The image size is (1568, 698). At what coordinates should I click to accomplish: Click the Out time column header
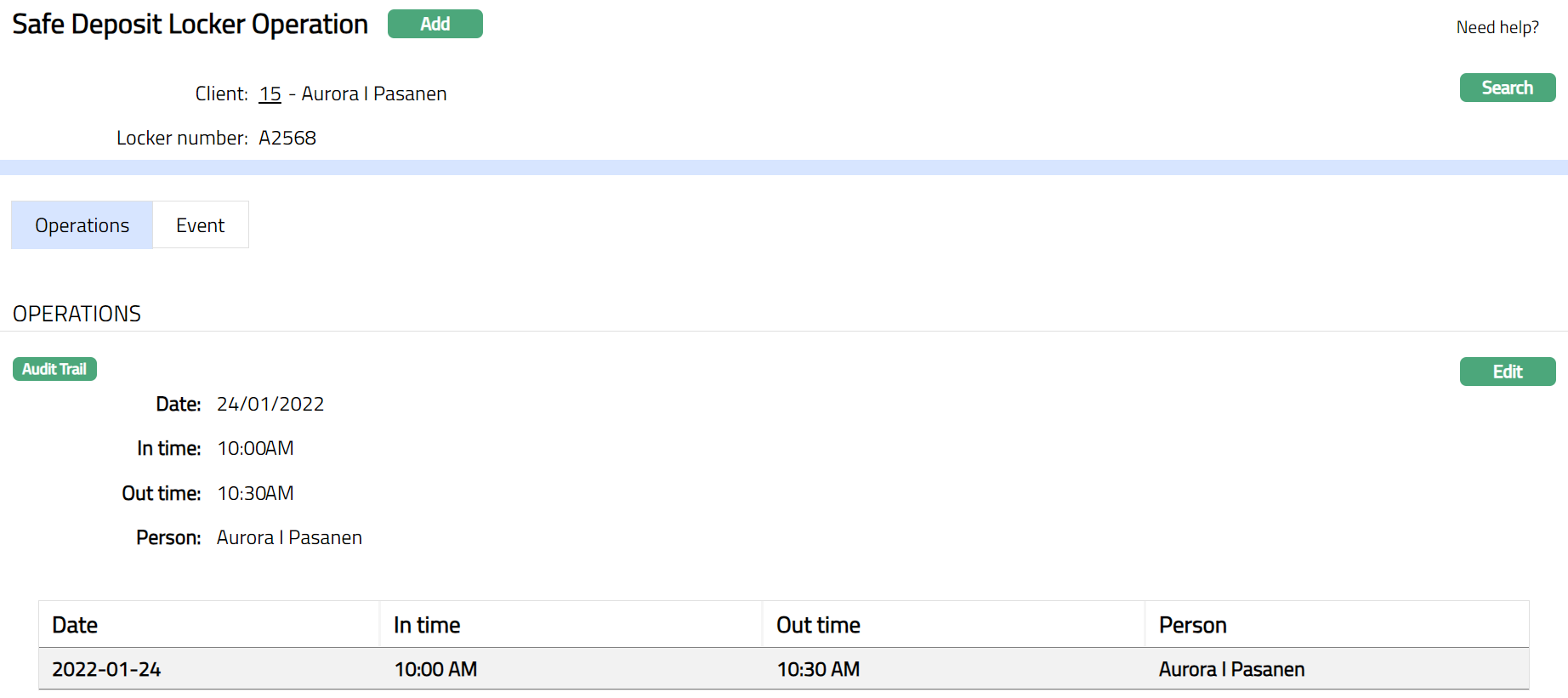click(x=818, y=625)
